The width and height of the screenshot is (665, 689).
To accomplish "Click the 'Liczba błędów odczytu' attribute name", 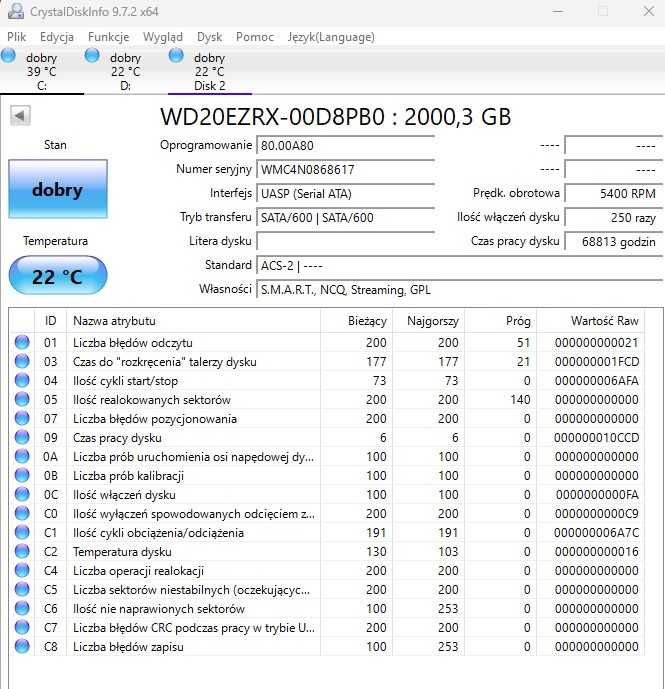I will 133,342.
